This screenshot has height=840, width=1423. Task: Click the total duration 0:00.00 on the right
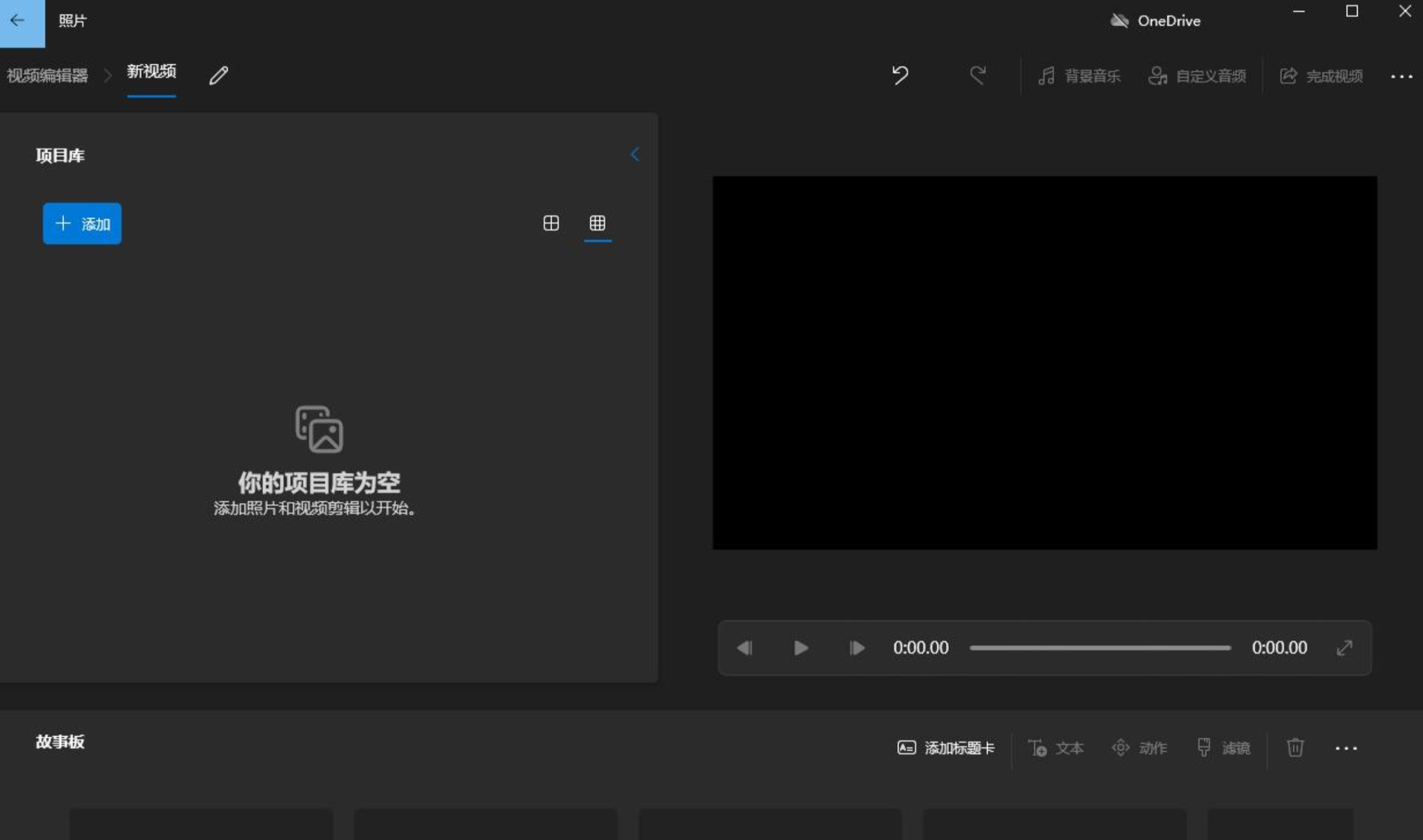pyautogui.click(x=1279, y=648)
